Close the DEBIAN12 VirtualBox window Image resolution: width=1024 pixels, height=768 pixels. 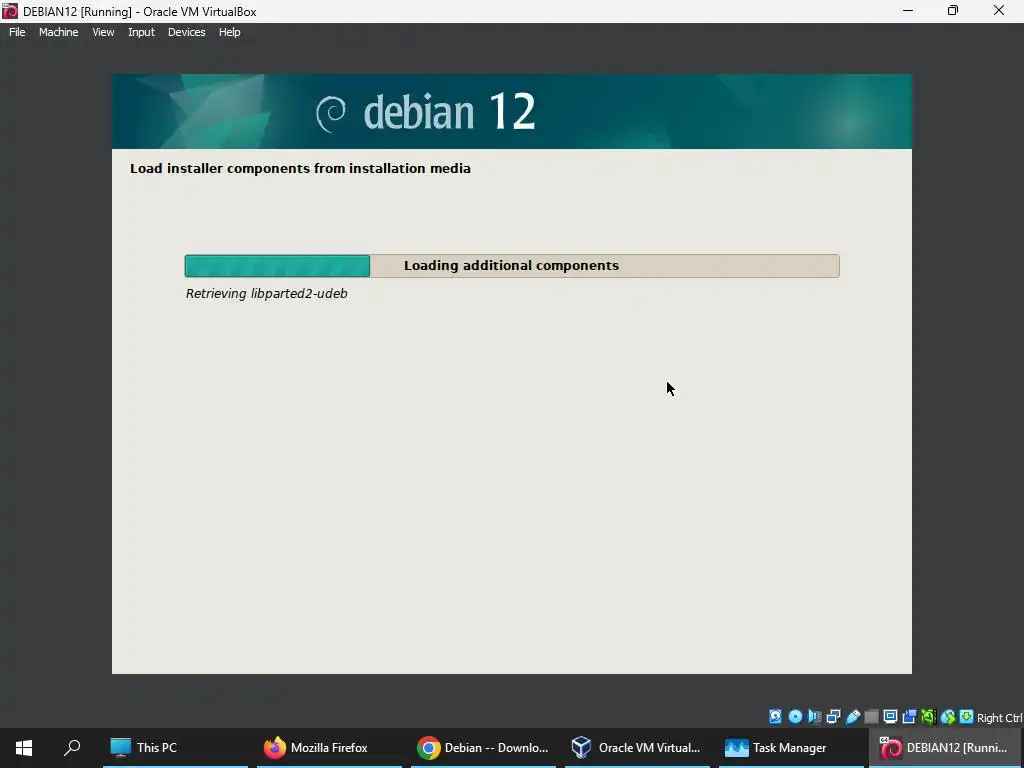coord(999,11)
